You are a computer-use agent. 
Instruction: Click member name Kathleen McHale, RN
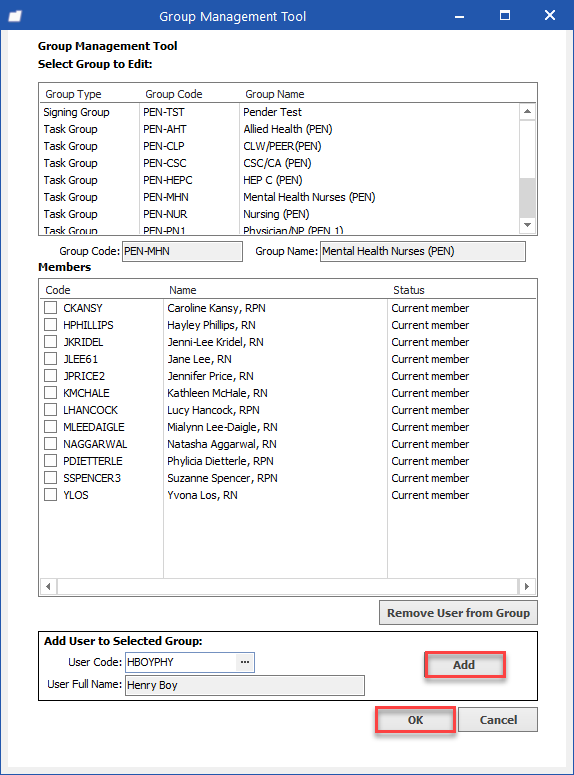pos(217,393)
